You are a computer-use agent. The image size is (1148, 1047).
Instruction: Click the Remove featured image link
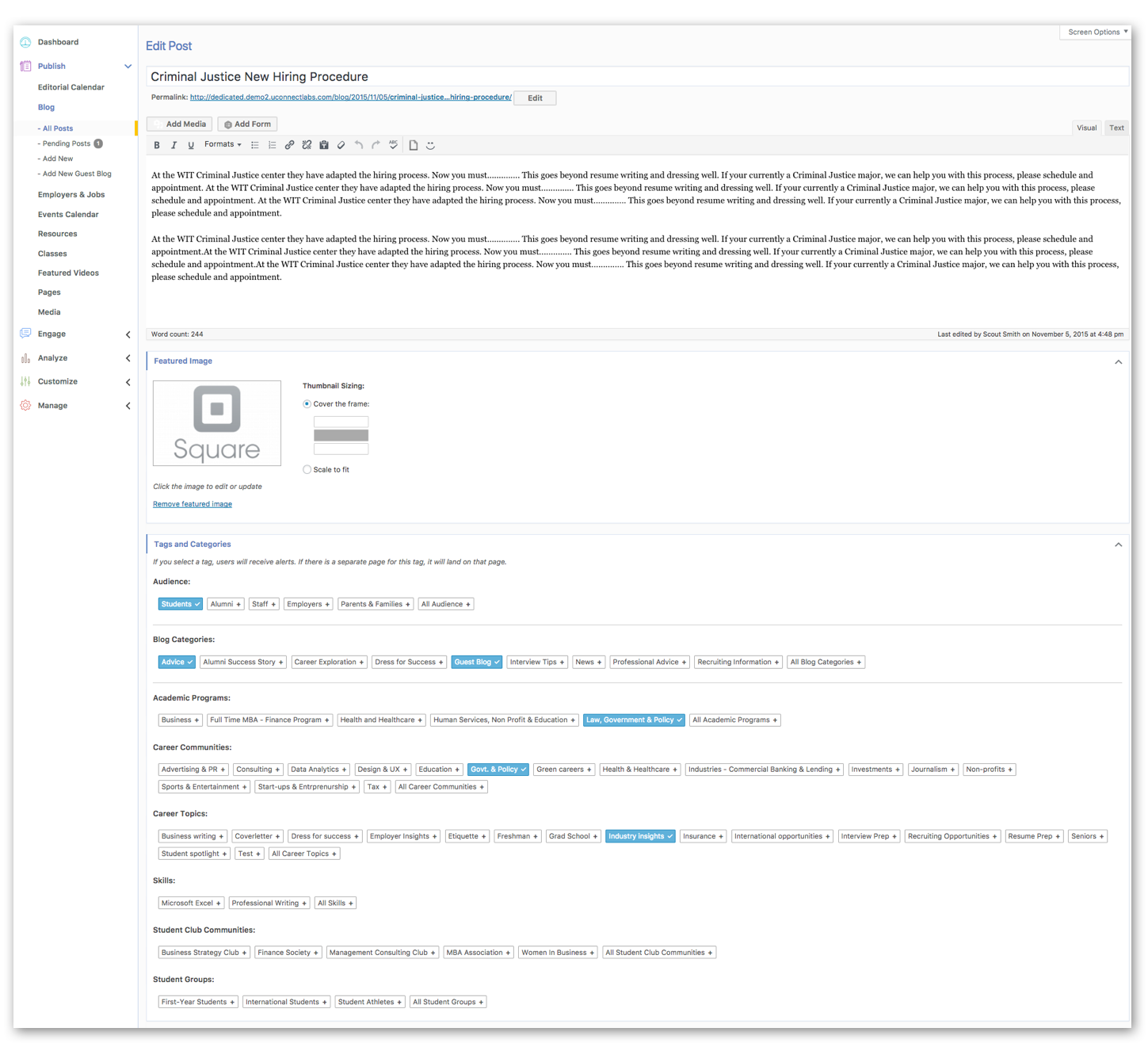(x=193, y=504)
